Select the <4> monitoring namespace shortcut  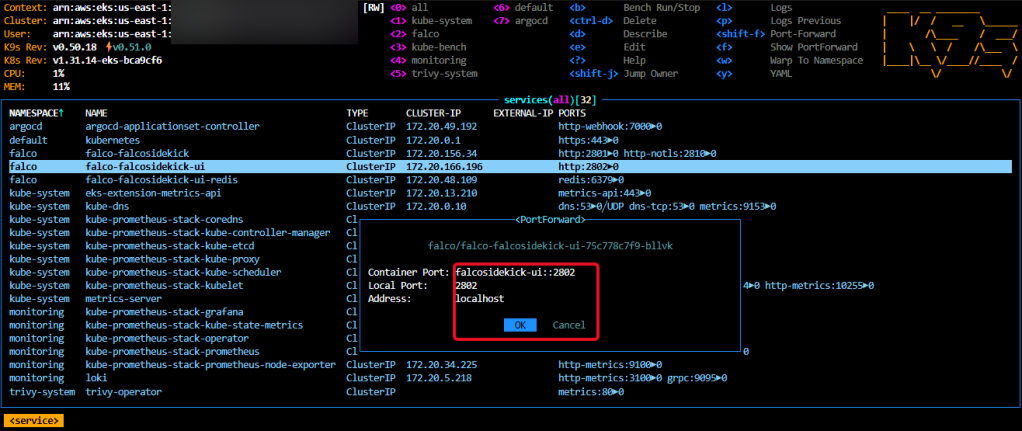428,60
